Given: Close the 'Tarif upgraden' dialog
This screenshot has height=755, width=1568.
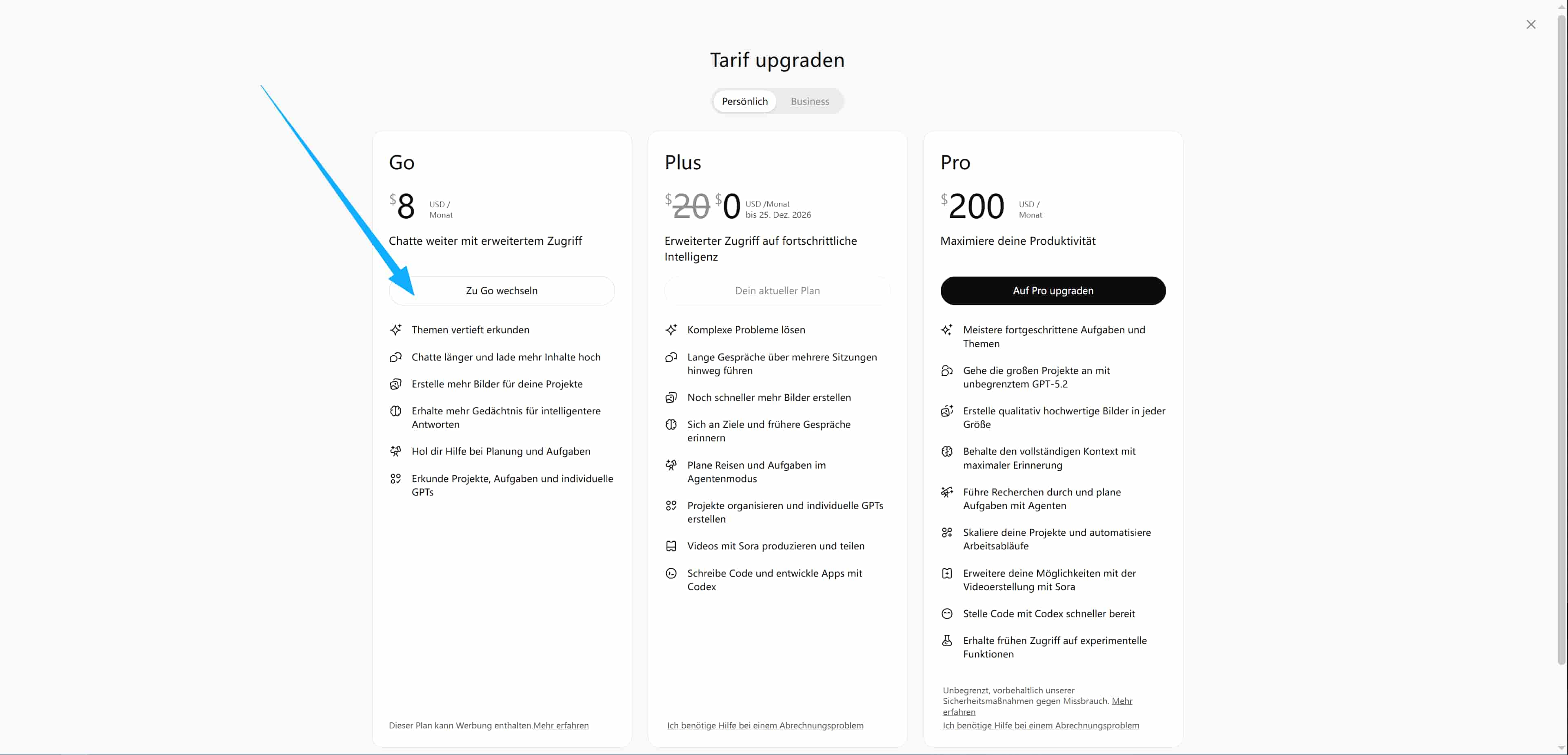Looking at the screenshot, I should click(x=1530, y=24).
